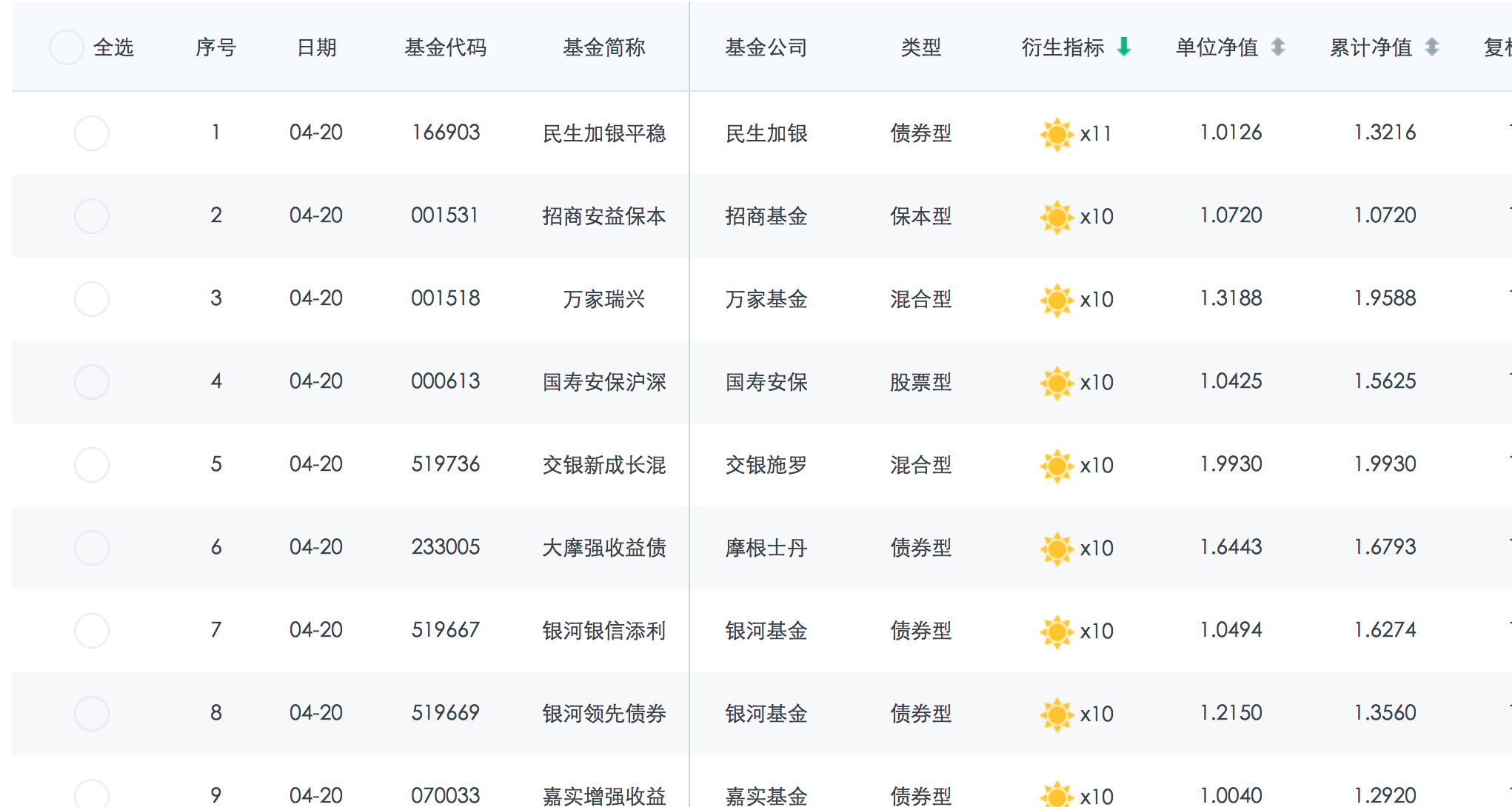Viewport: 1512px width, 807px height.
Task: Click fund code 519736
Action: tap(446, 464)
